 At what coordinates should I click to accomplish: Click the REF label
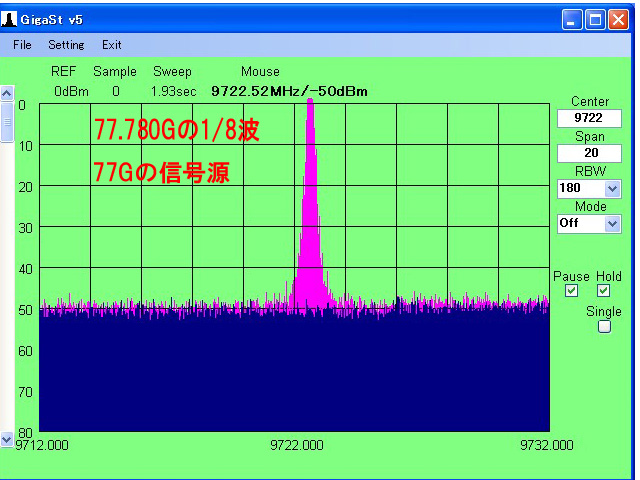point(63,71)
